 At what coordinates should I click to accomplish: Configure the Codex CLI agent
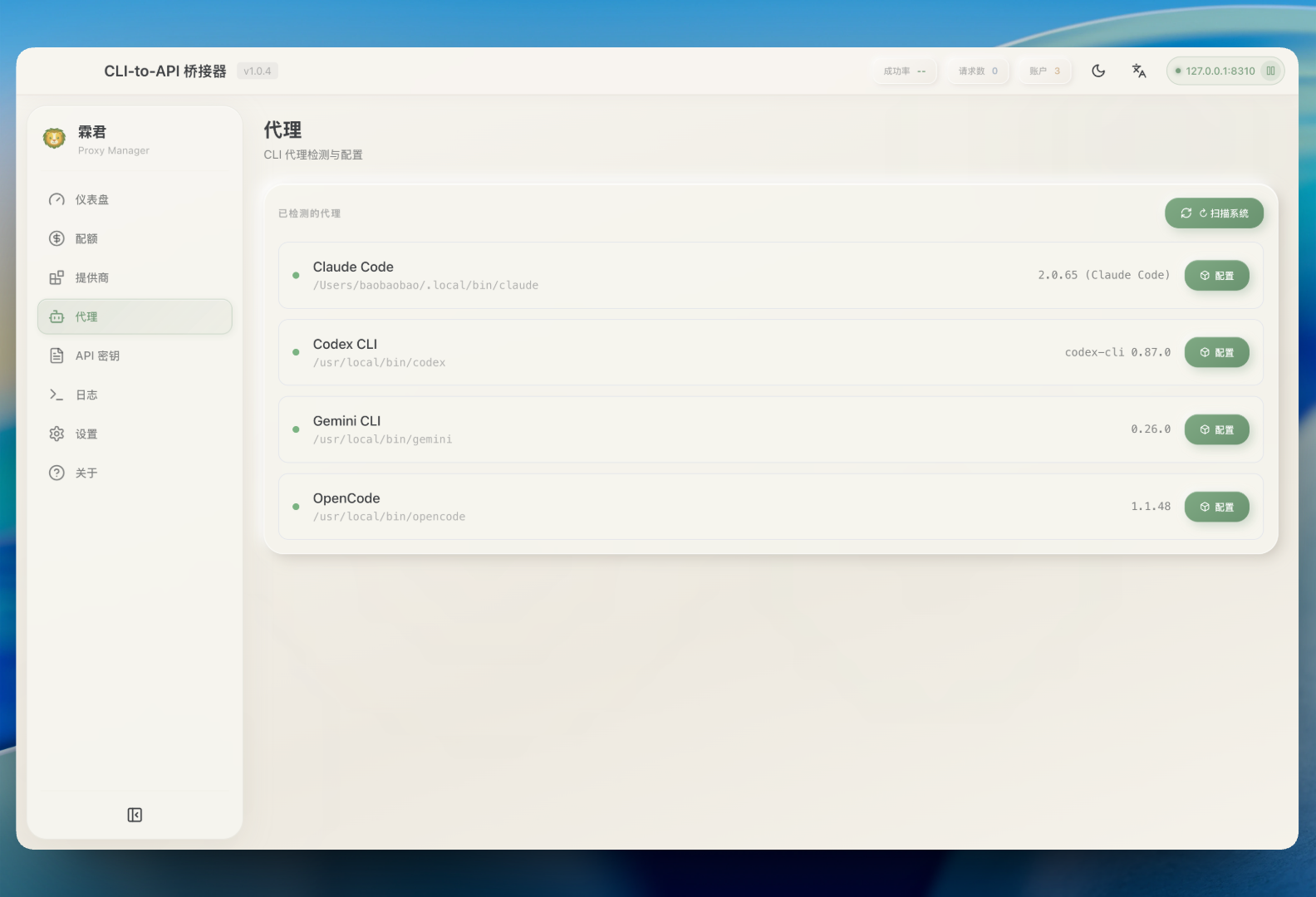click(x=1216, y=352)
